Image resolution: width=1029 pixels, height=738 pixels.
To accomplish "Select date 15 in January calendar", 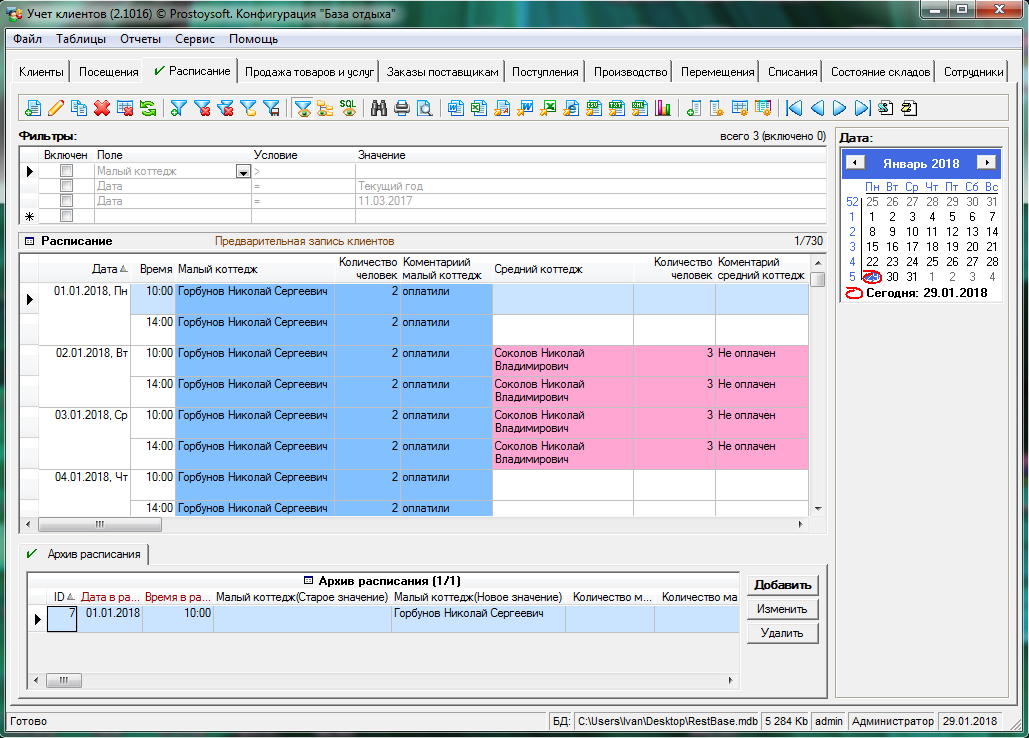I will click(x=872, y=247).
